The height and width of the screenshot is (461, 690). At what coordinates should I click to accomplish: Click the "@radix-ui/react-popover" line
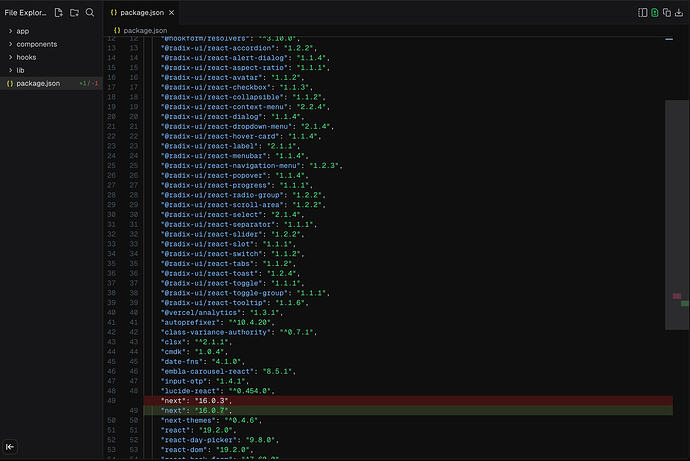pos(235,176)
